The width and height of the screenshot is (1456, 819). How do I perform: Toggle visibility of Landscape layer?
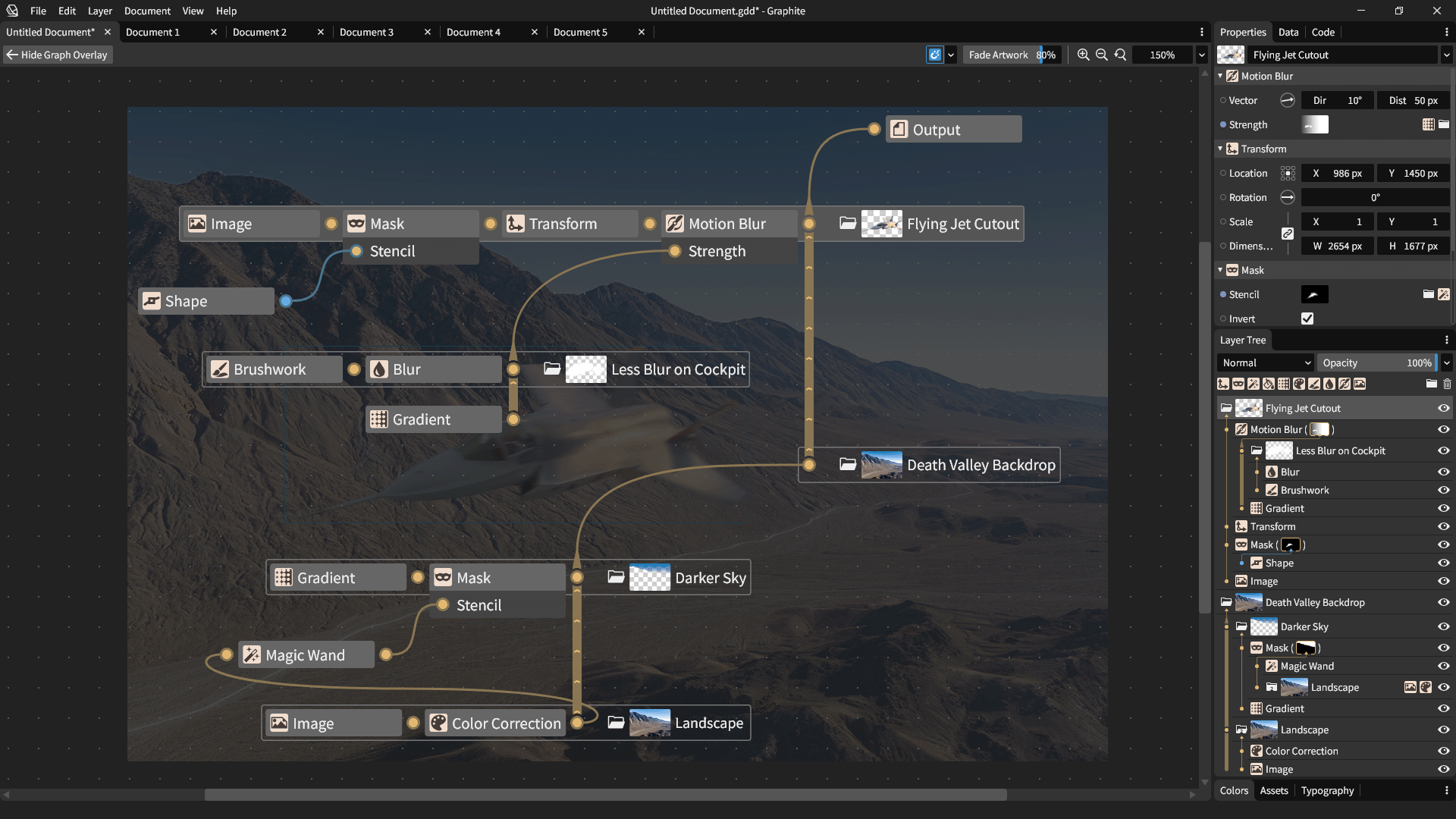point(1443,729)
